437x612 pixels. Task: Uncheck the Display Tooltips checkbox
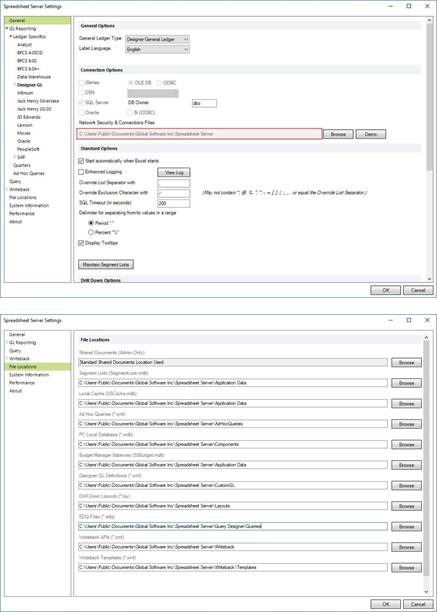point(81,243)
